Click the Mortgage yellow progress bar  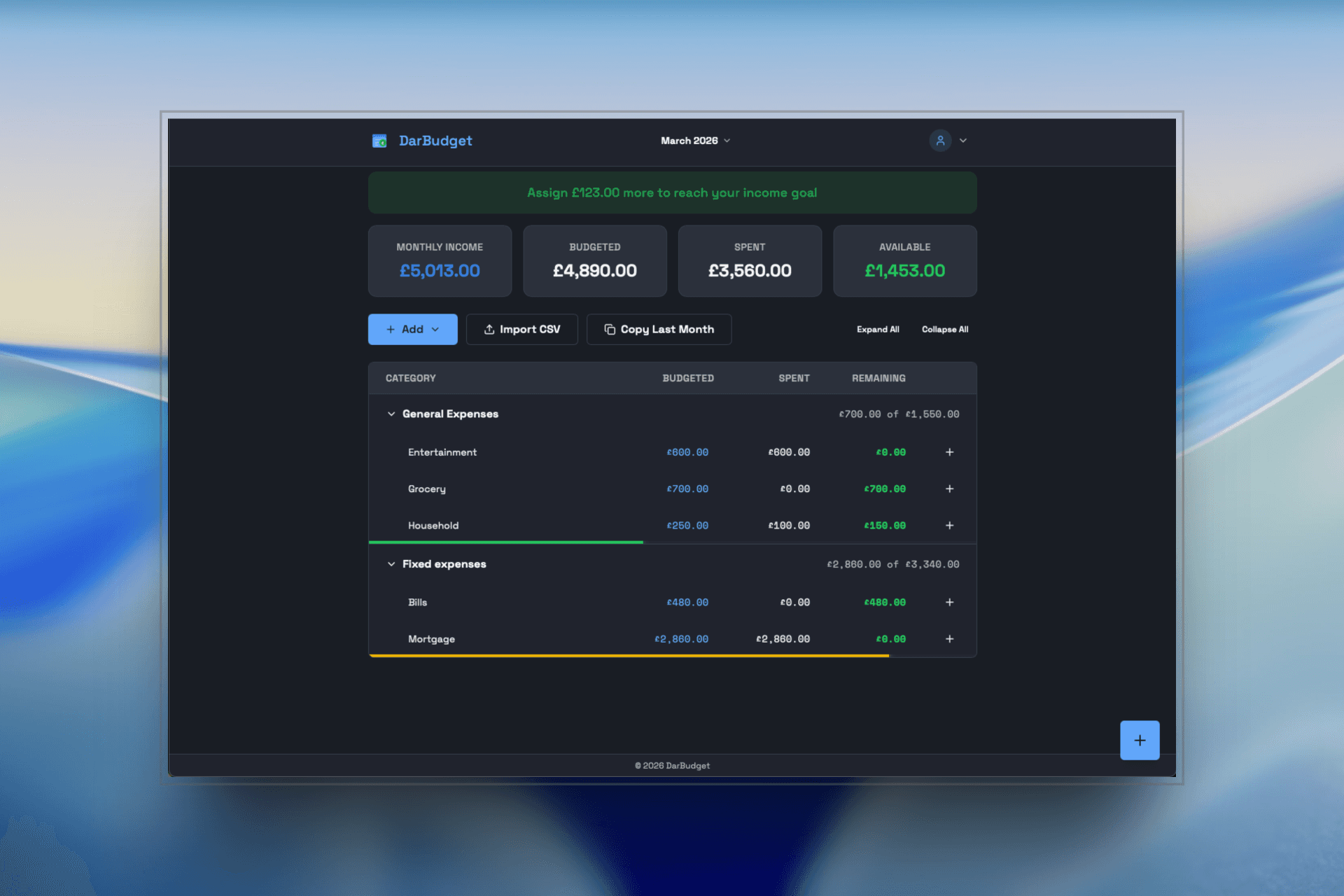coord(629,656)
